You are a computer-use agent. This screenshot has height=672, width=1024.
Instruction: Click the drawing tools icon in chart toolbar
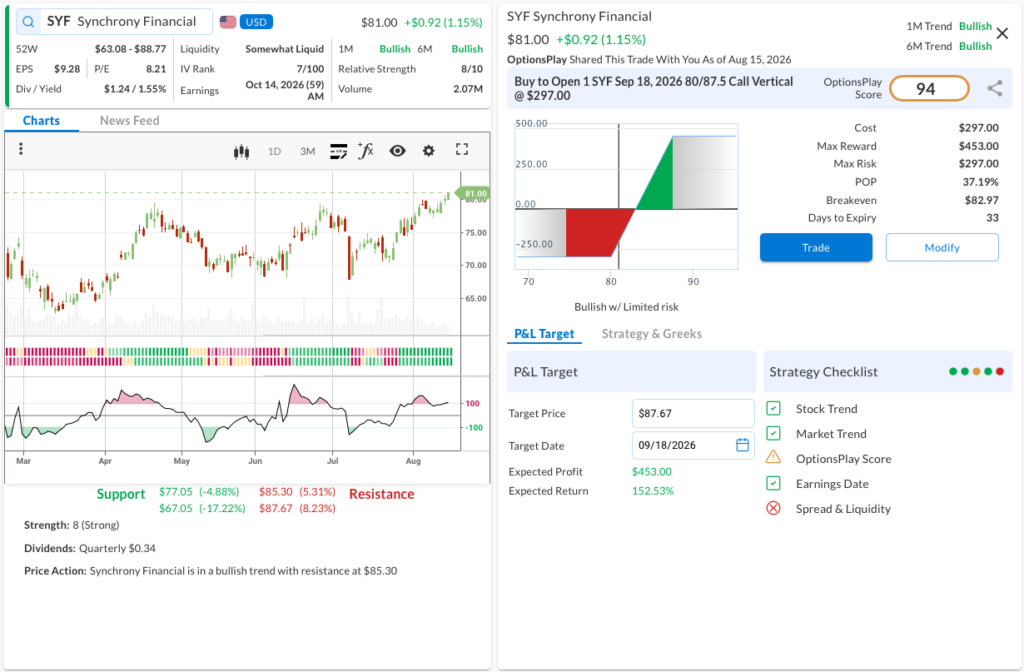click(338, 152)
